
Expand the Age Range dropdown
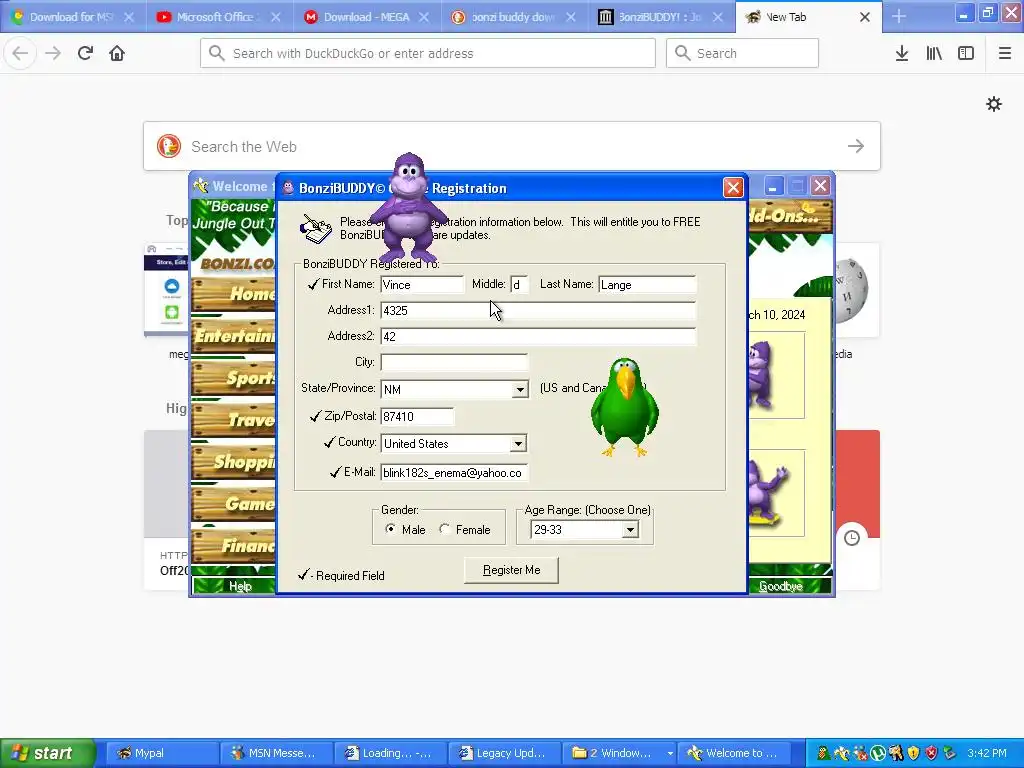(630, 530)
